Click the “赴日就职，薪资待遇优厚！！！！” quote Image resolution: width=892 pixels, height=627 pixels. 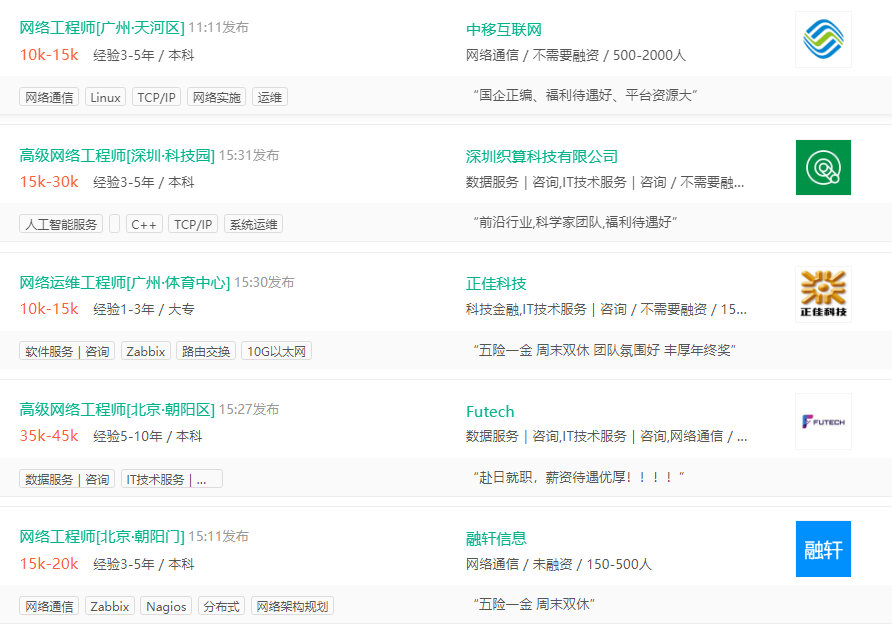[579, 477]
